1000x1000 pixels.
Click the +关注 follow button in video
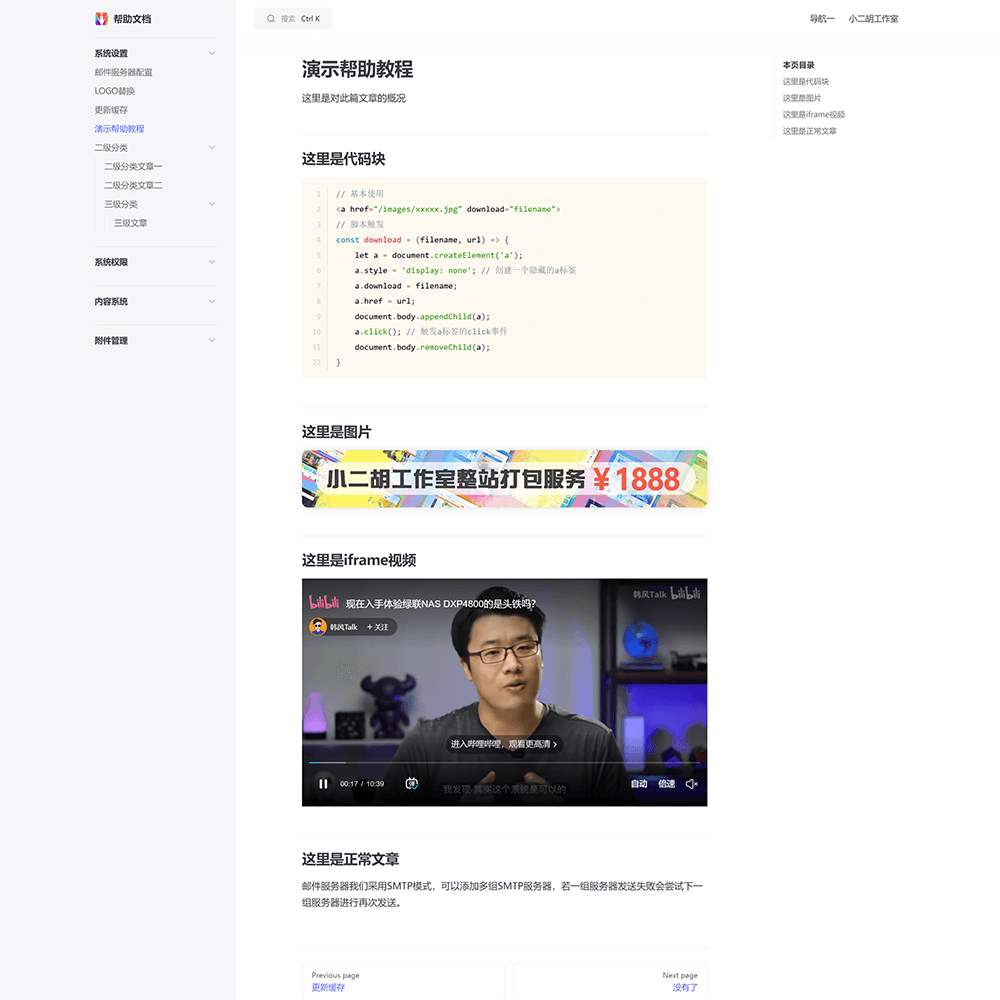[x=378, y=627]
